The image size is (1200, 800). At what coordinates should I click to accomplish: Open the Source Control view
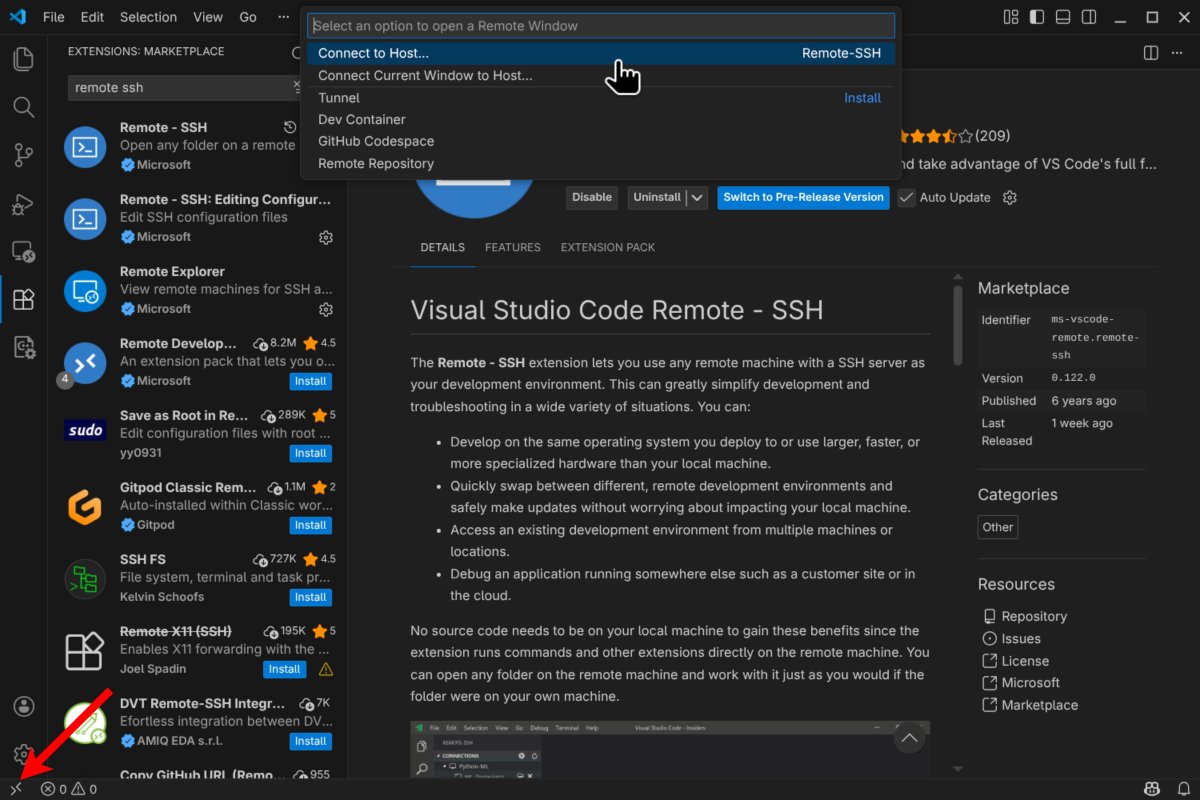click(23, 155)
